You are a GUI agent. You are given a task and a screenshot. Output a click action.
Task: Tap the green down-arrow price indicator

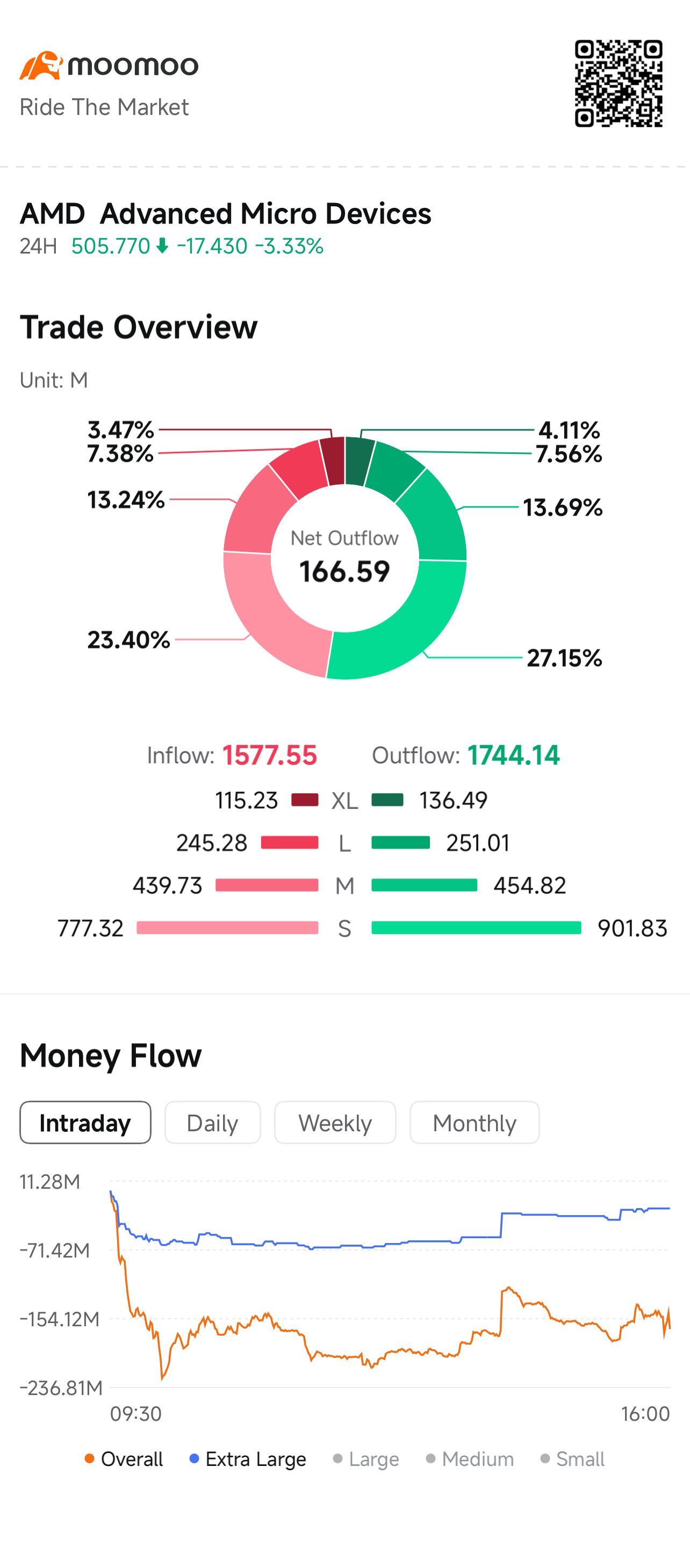pyautogui.click(x=162, y=246)
